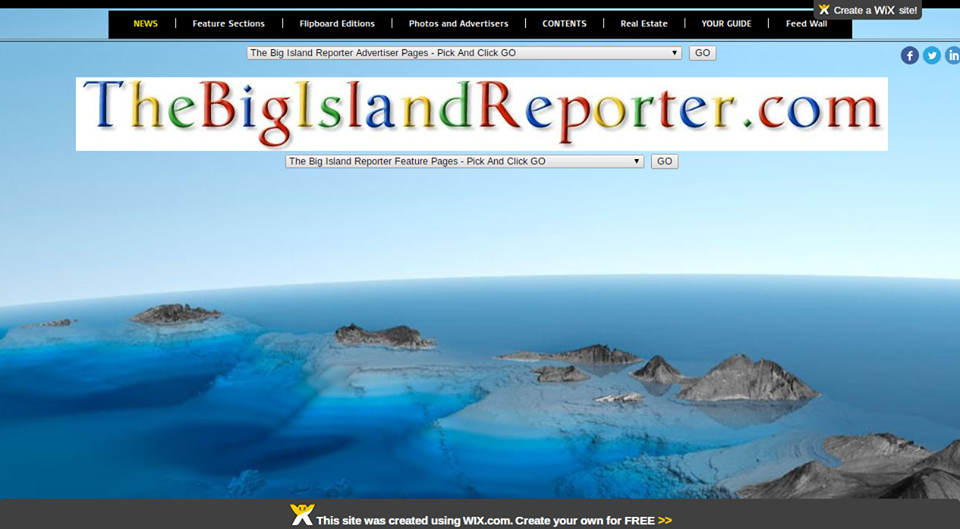Open the Flipboard Editions menu
Screen dimensions: 960x529
point(337,24)
